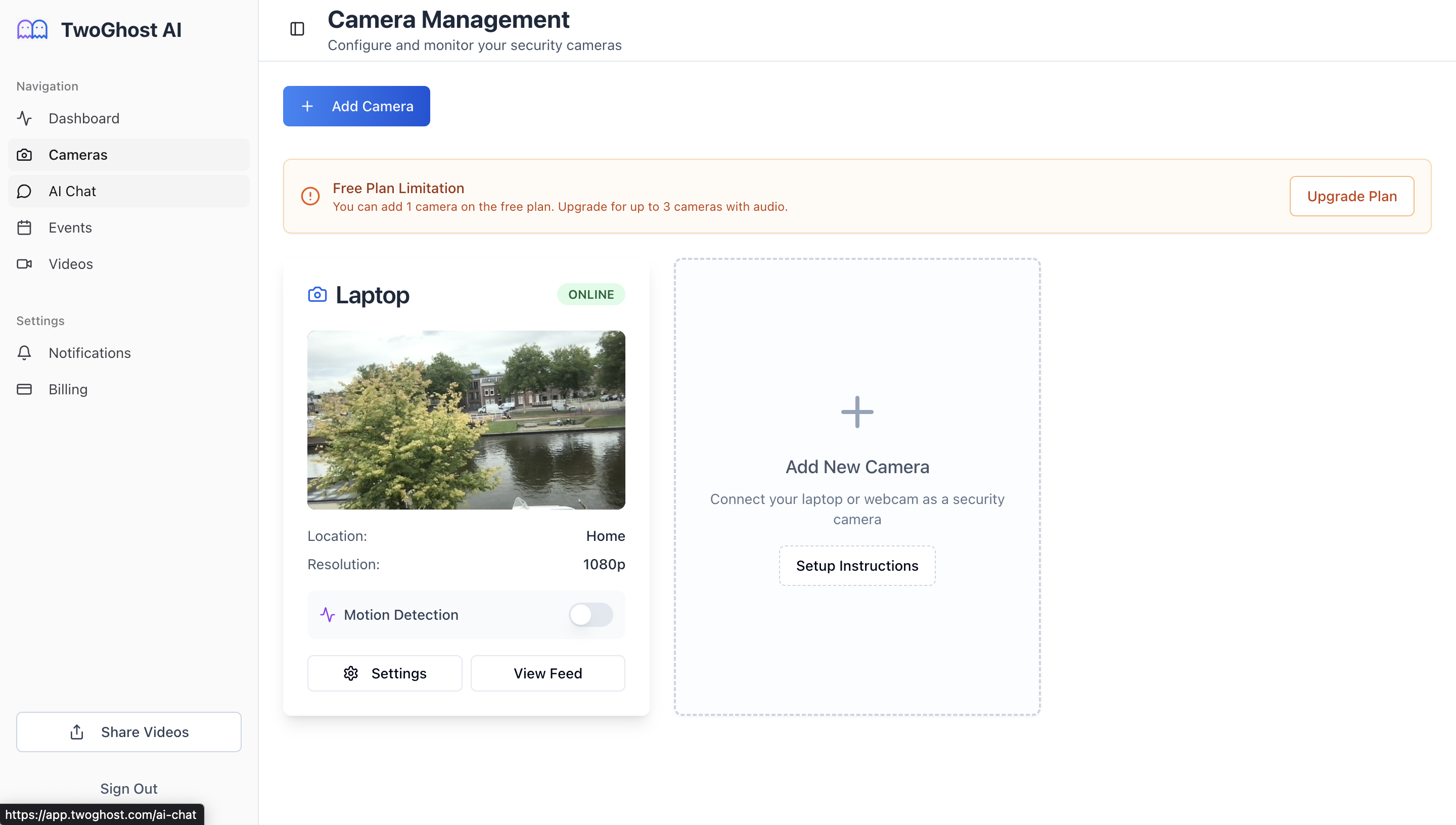This screenshot has width=1456, height=825.
Task: Click the Upgrade Plan button
Action: pyautogui.click(x=1352, y=196)
